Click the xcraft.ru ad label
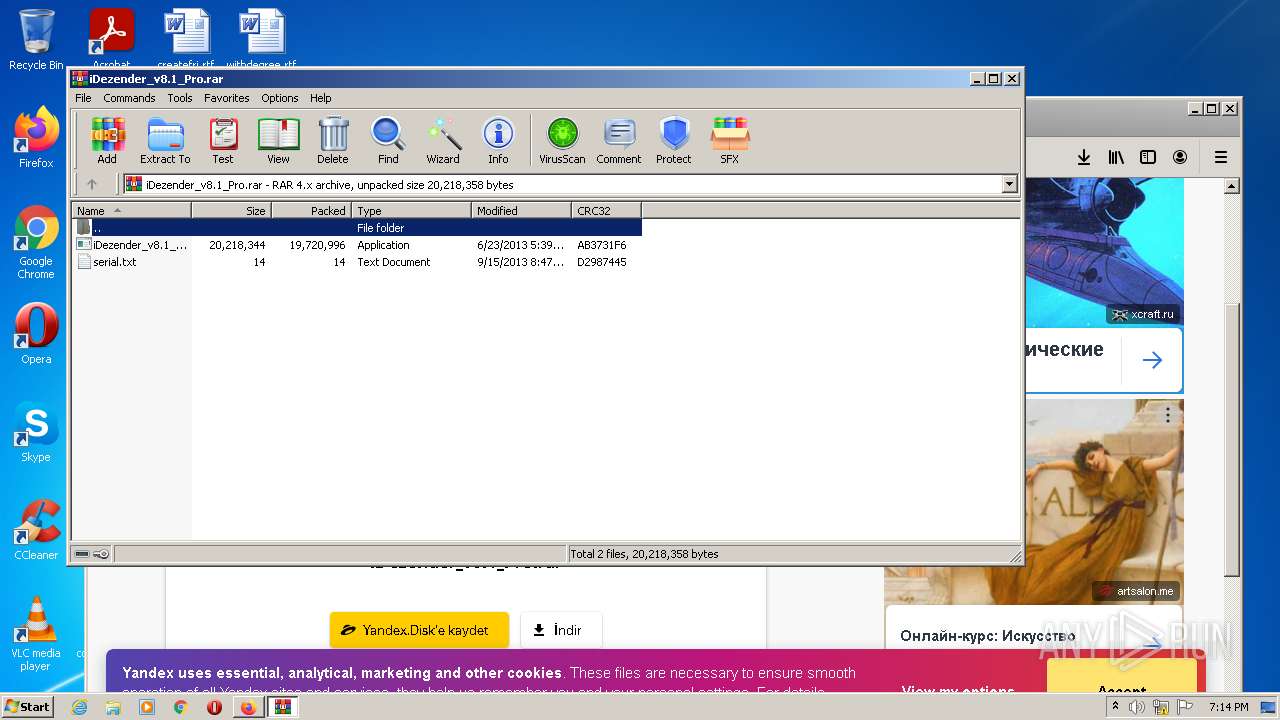1280x720 pixels. pos(1144,314)
